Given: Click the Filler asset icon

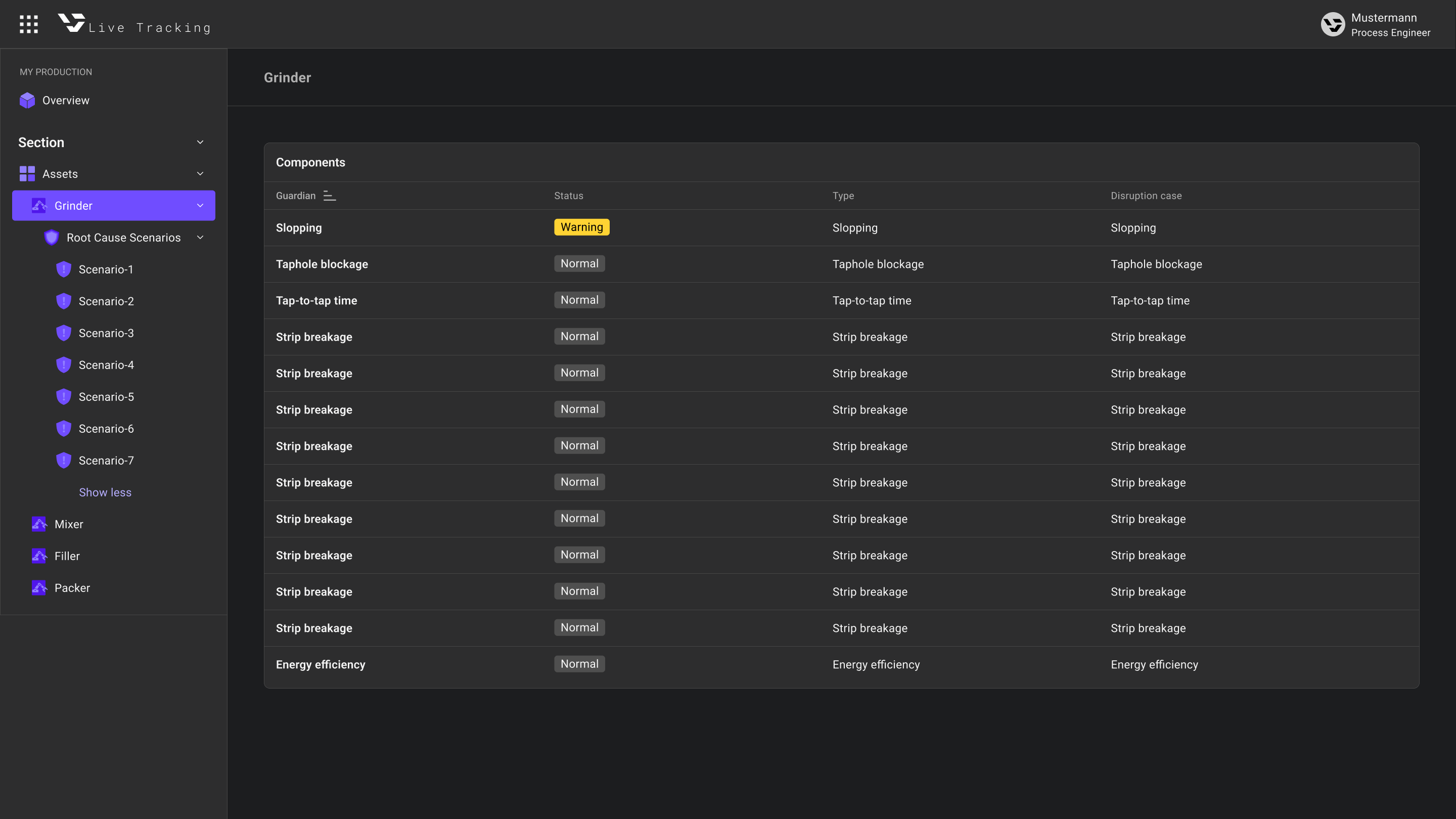Looking at the screenshot, I should pyautogui.click(x=39, y=556).
